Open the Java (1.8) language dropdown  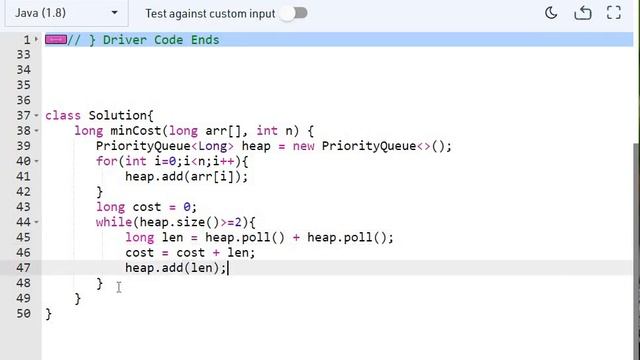tap(67, 13)
